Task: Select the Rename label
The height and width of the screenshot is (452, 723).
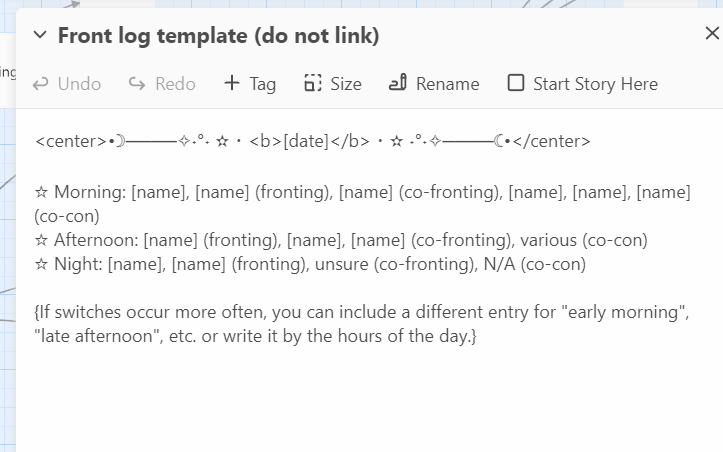Action: [447, 84]
